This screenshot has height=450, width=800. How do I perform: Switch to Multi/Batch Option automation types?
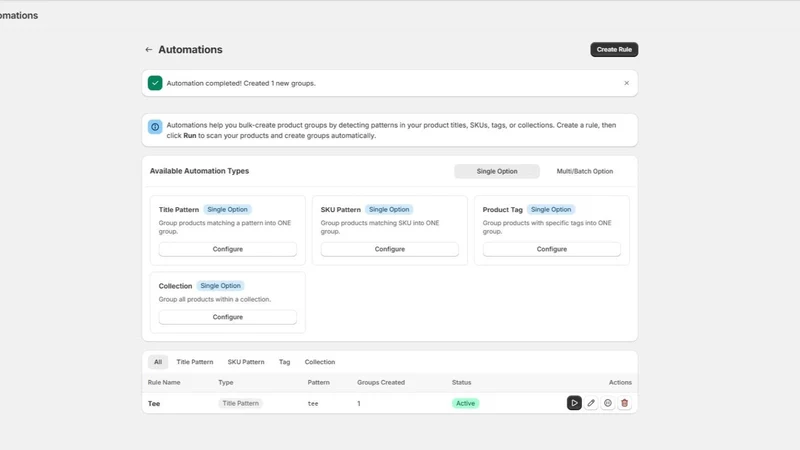pyautogui.click(x=585, y=171)
